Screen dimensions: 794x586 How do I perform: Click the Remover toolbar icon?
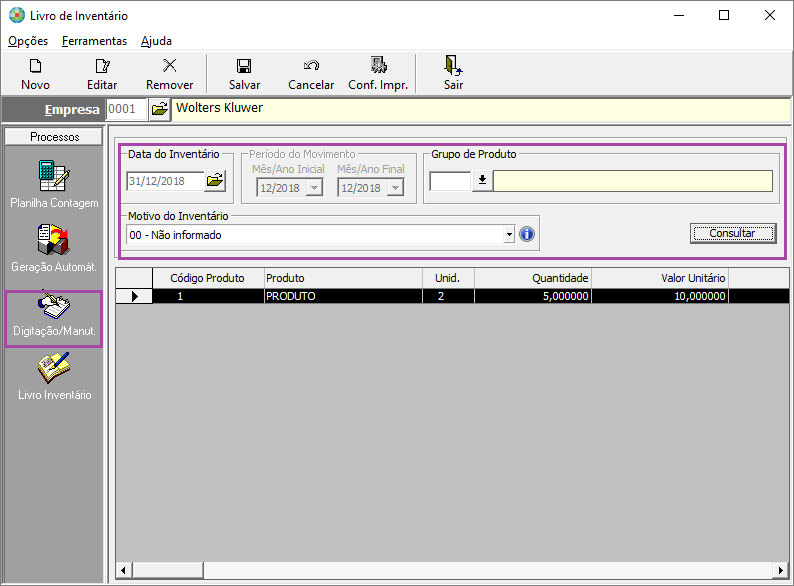pyautogui.click(x=170, y=65)
